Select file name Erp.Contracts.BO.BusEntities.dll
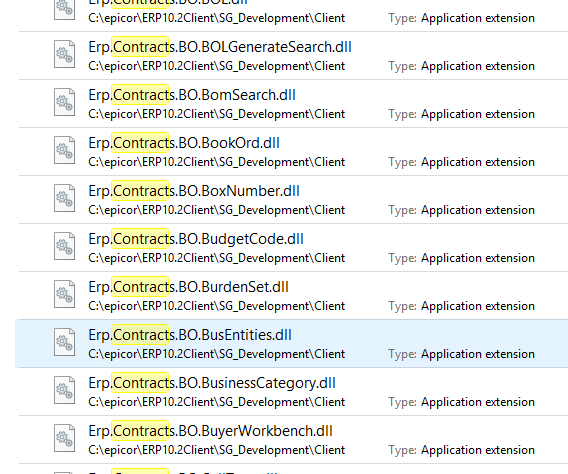The image size is (568, 474). [190, 335]
